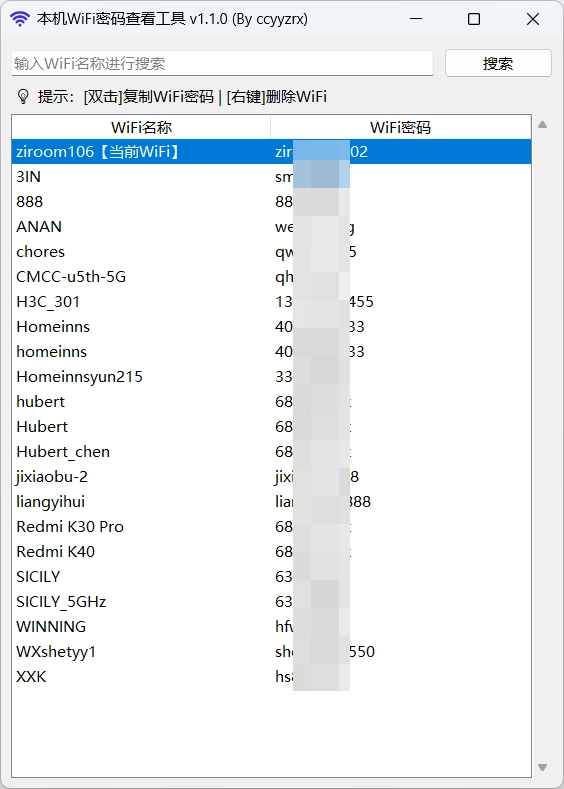Select the Redmi K30 Pro entry
Screen dimensions: 564x789
[x=271, y=527]
